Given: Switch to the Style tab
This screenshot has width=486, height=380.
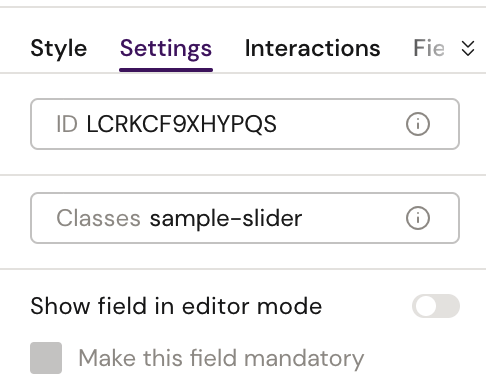Looking at the screenshot, I should (59, 48).
